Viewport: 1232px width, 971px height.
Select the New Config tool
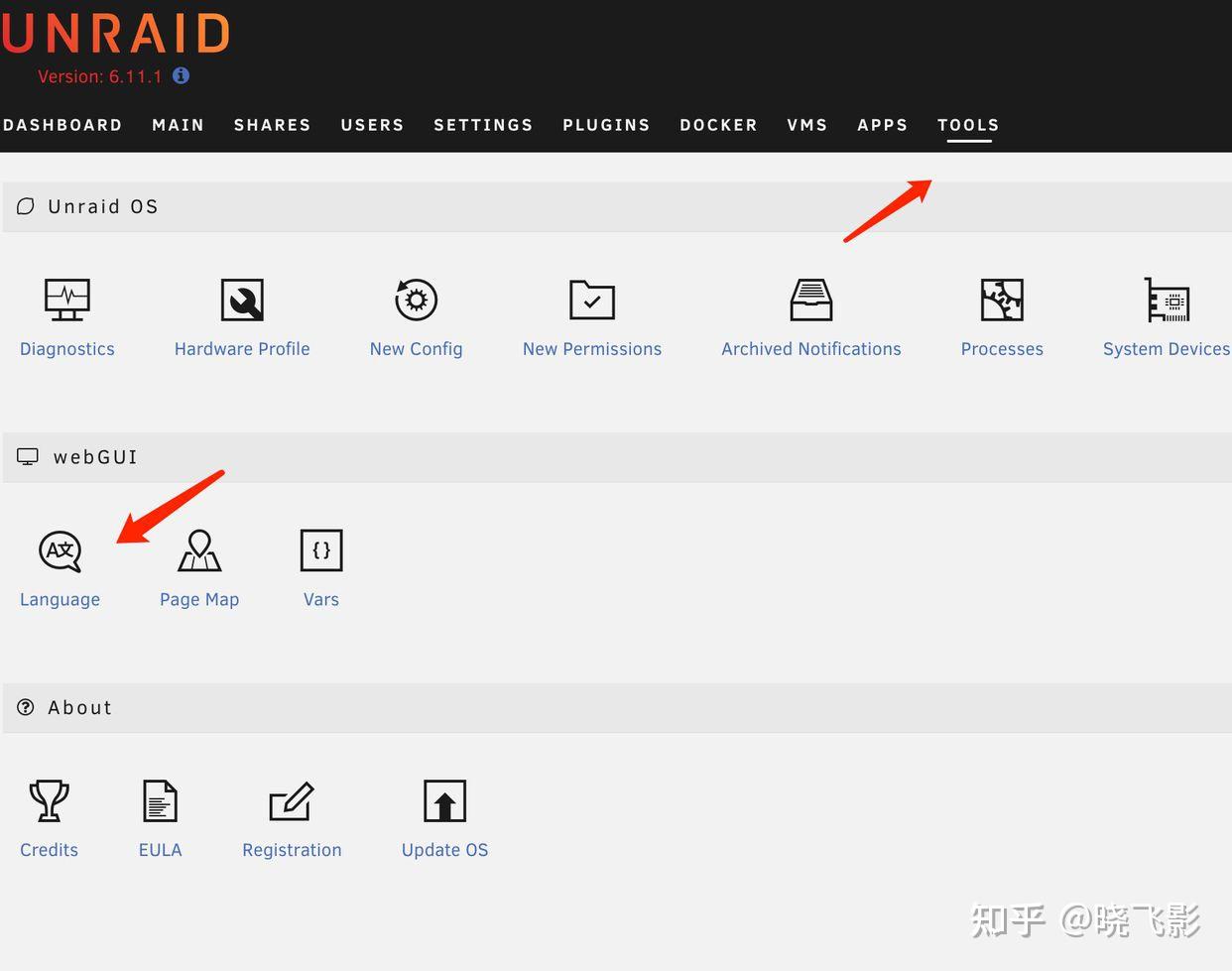416,315
